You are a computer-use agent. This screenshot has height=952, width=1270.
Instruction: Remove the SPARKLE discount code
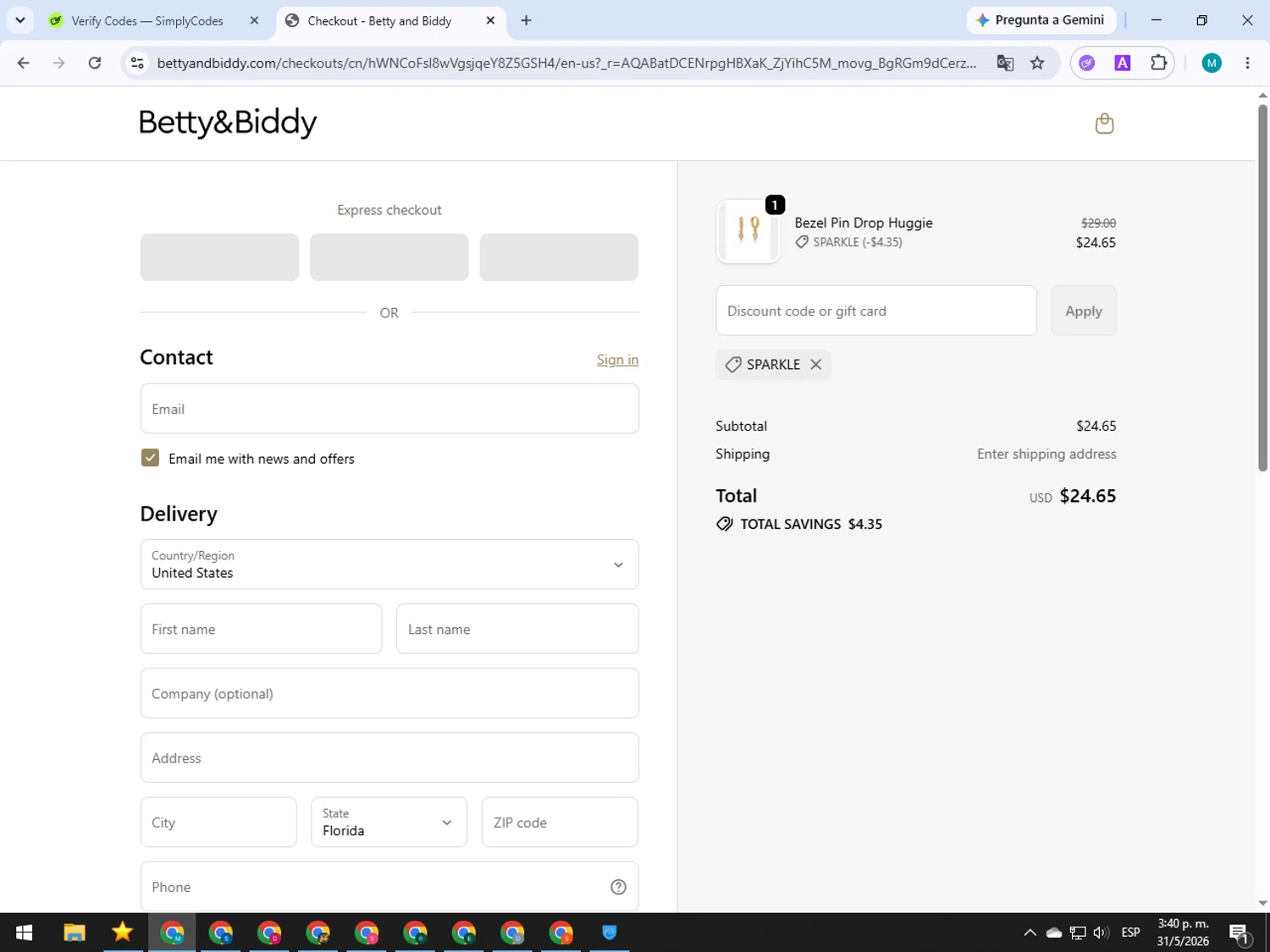point(815,365)
